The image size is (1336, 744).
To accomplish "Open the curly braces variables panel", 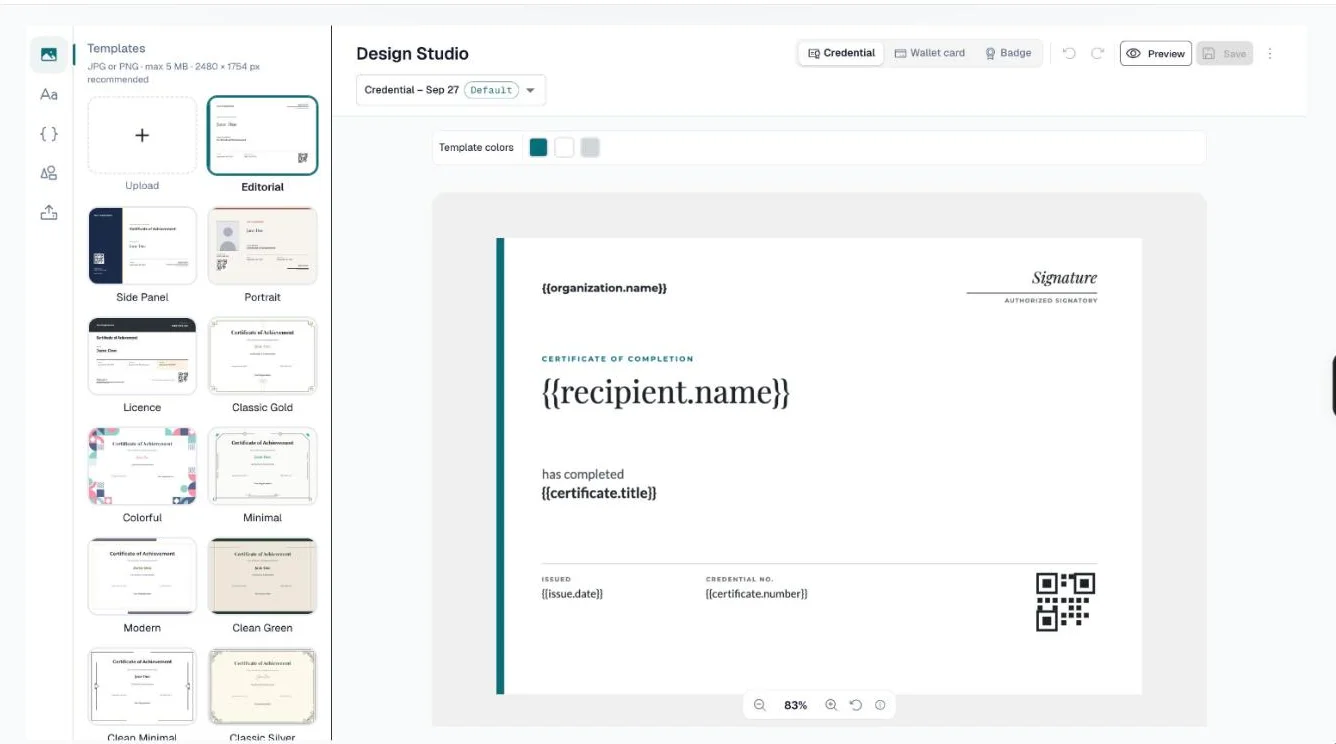I will (49, 134).
